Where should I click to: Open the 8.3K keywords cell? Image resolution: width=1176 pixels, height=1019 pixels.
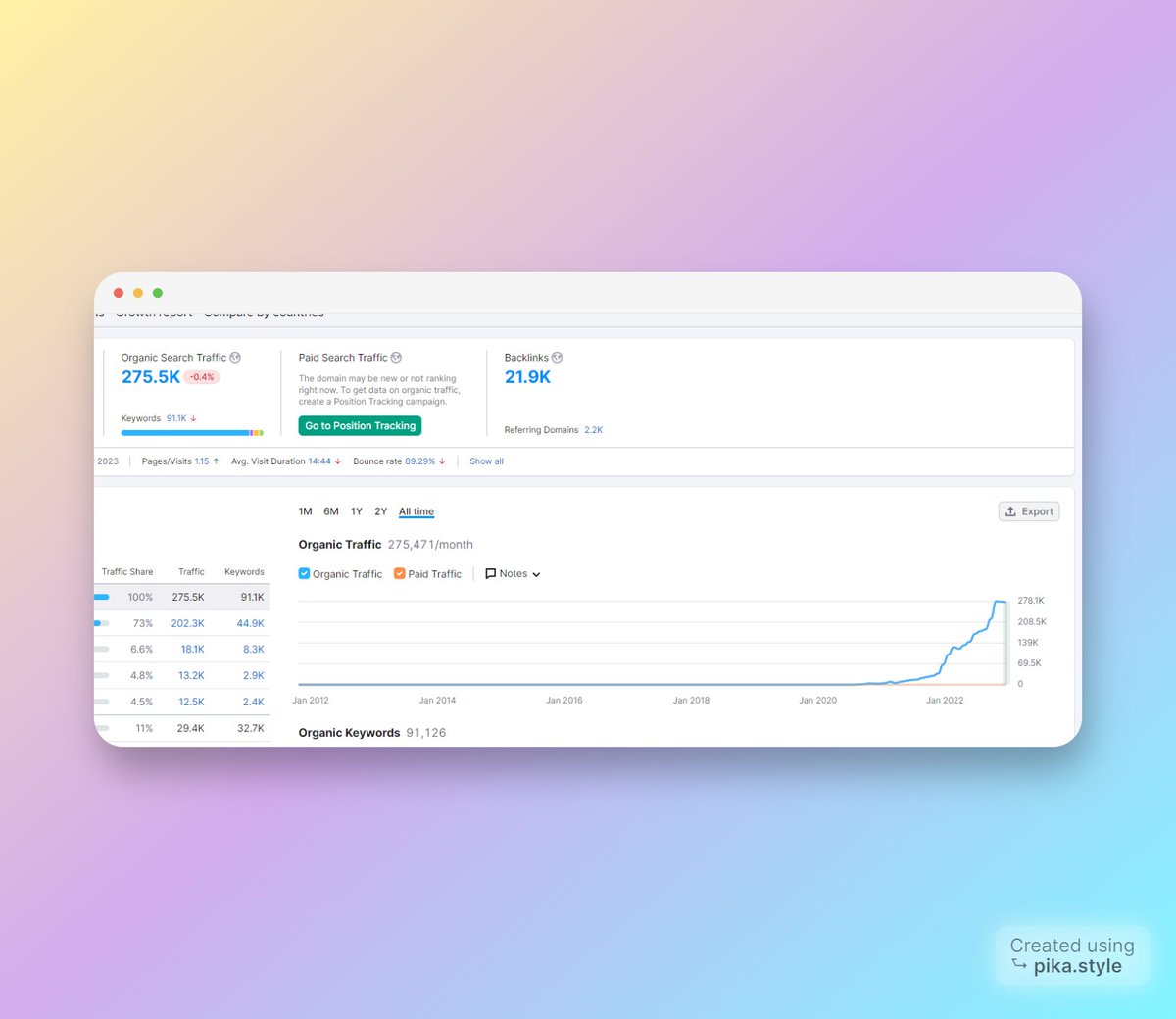254,650
